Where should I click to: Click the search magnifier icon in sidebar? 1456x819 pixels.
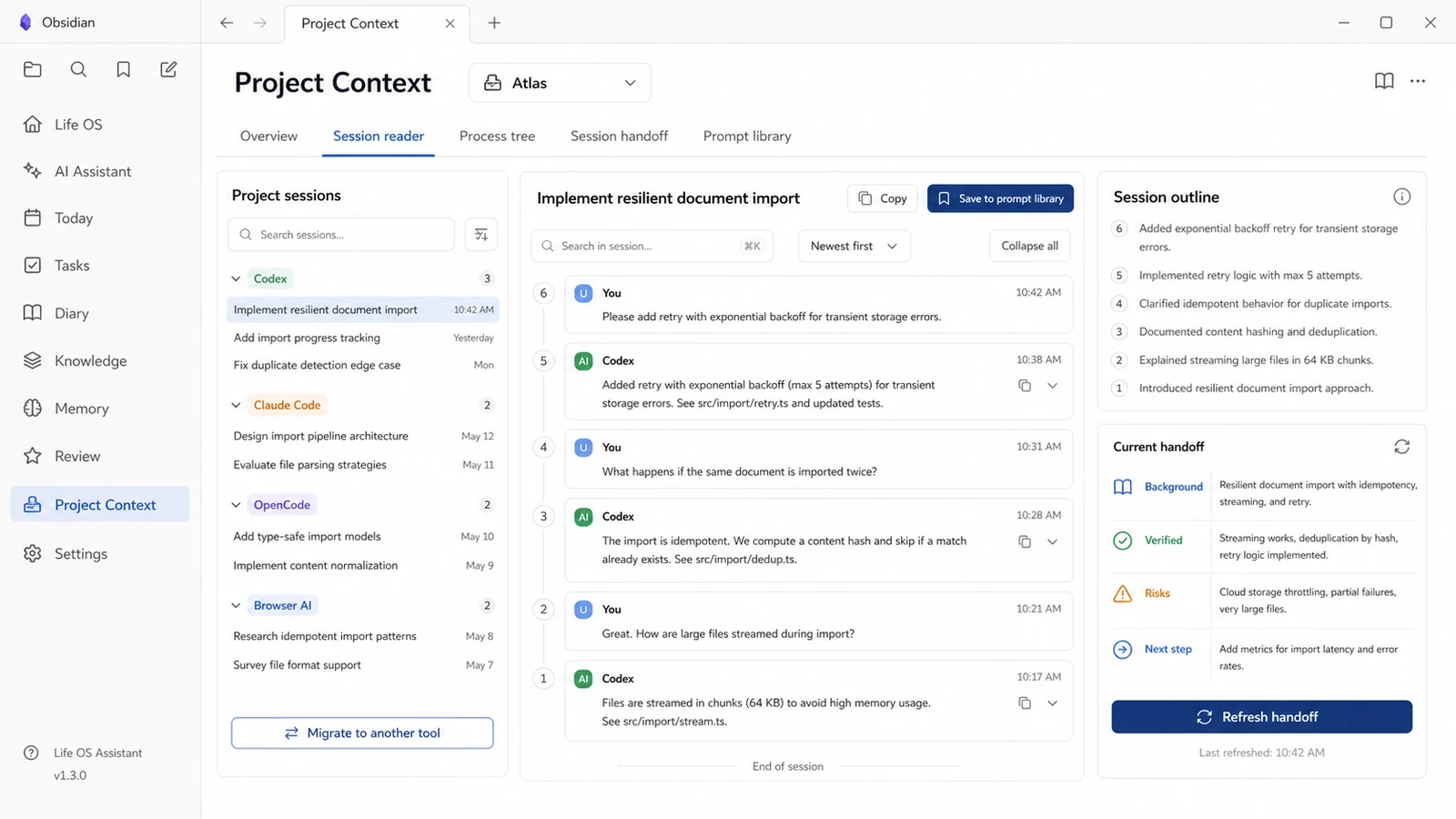[x=78, y=69]
